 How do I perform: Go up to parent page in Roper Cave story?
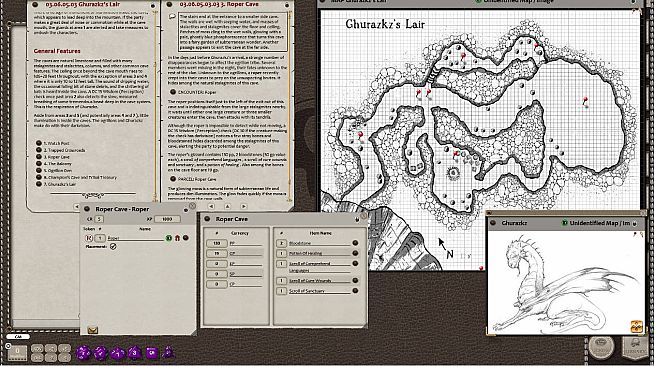point(228,206)
